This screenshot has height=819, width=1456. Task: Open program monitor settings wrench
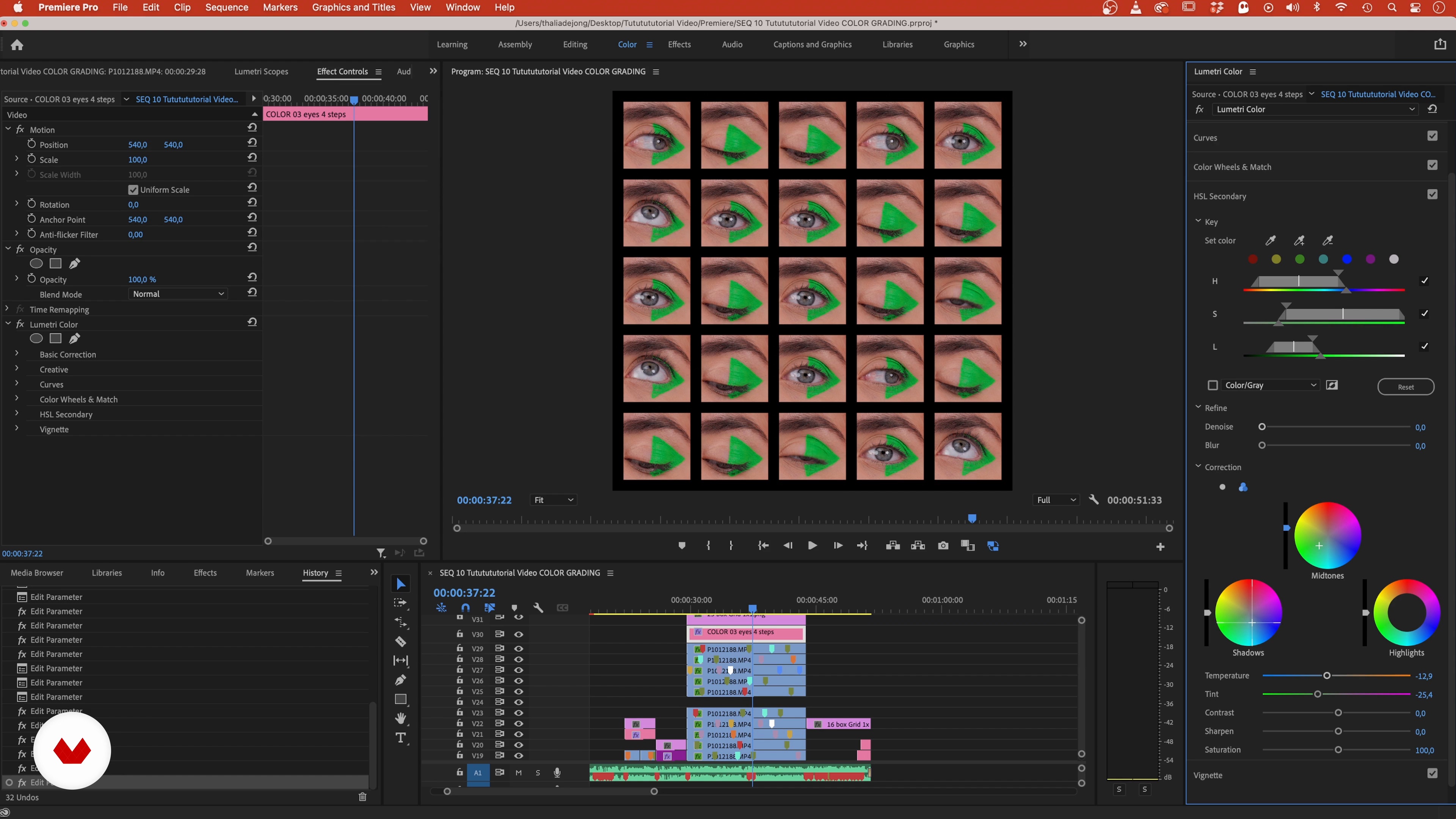click(x=1094, y=500)
